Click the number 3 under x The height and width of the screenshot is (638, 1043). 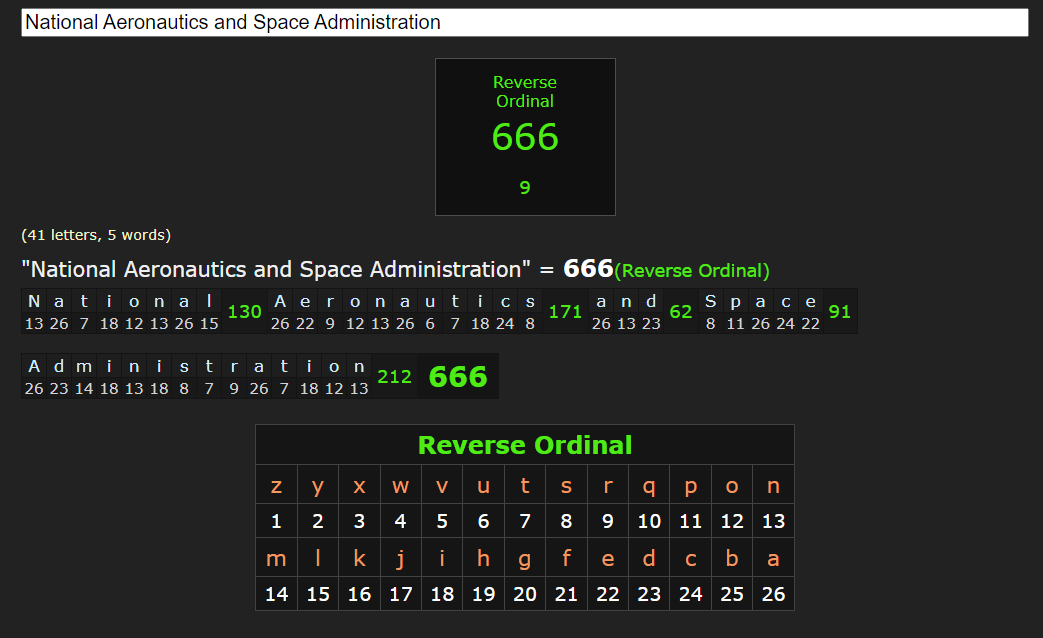[359, 521]
